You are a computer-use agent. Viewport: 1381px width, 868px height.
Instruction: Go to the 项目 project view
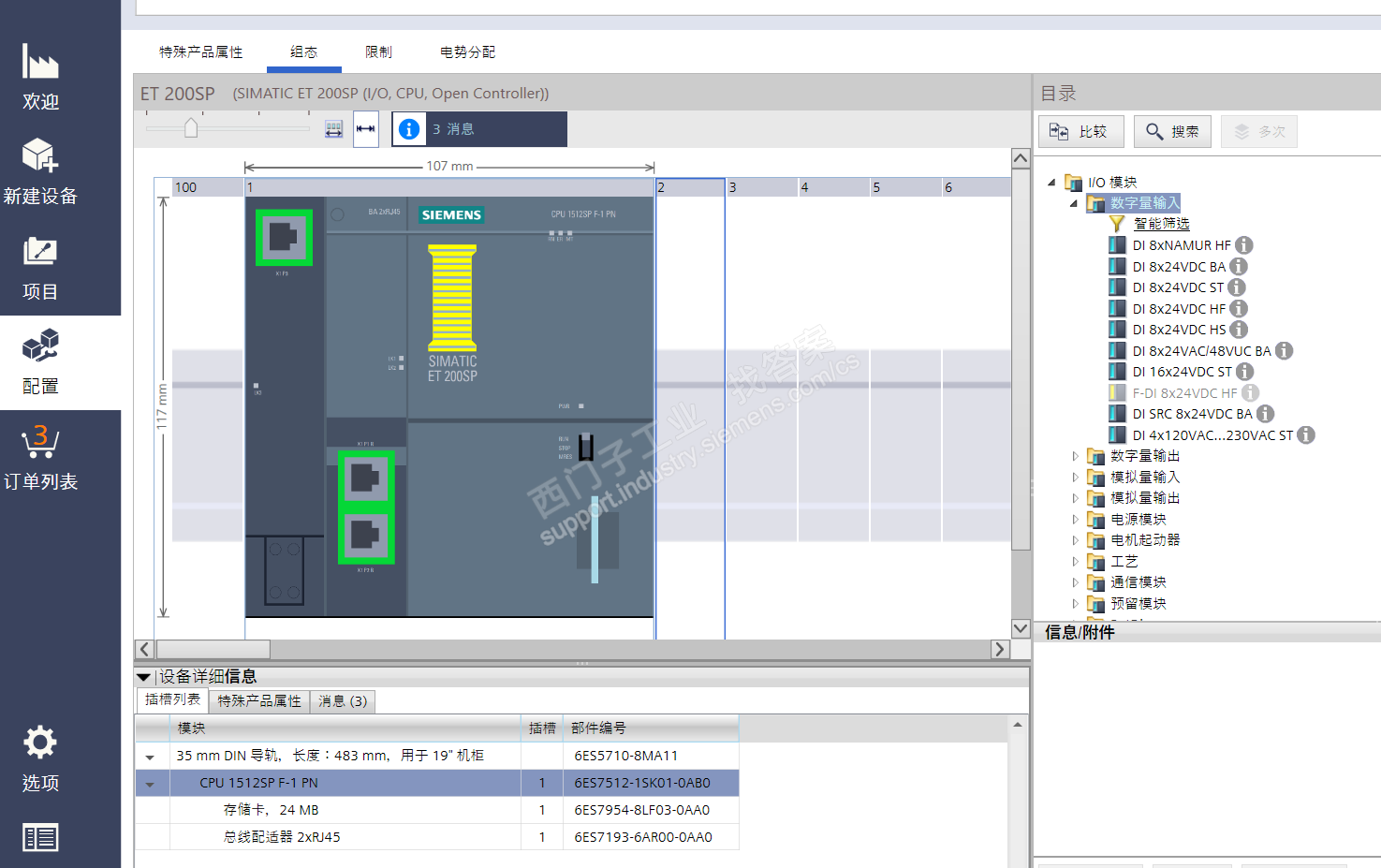point(40,268)
